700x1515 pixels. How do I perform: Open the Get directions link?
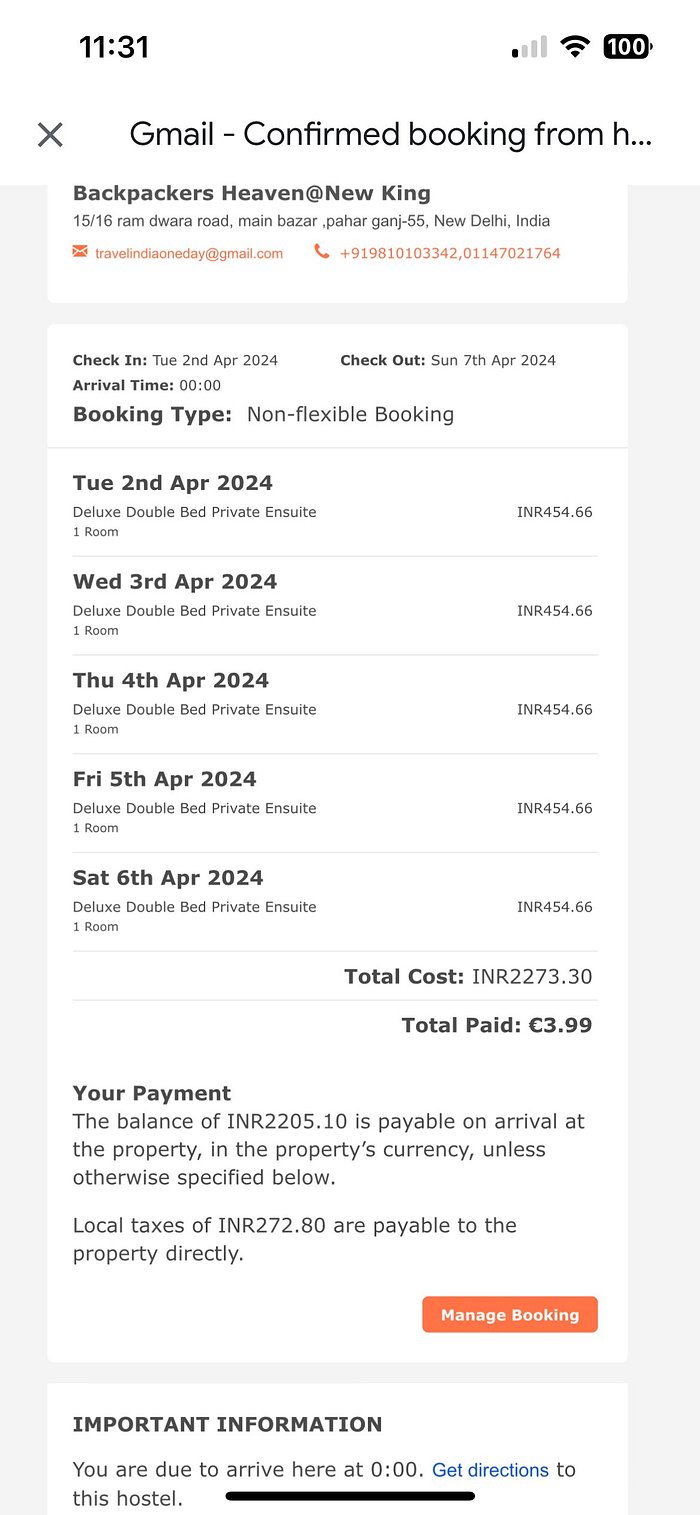tap(490, 1470)
